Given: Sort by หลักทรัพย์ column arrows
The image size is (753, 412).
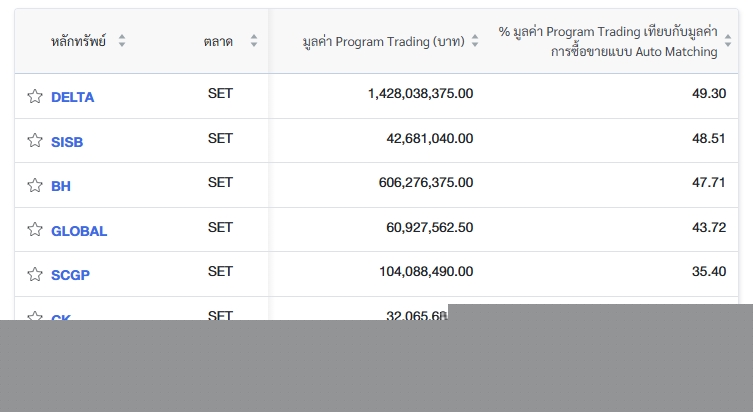Looking at the screenshot, I should [x=122, y=41].
